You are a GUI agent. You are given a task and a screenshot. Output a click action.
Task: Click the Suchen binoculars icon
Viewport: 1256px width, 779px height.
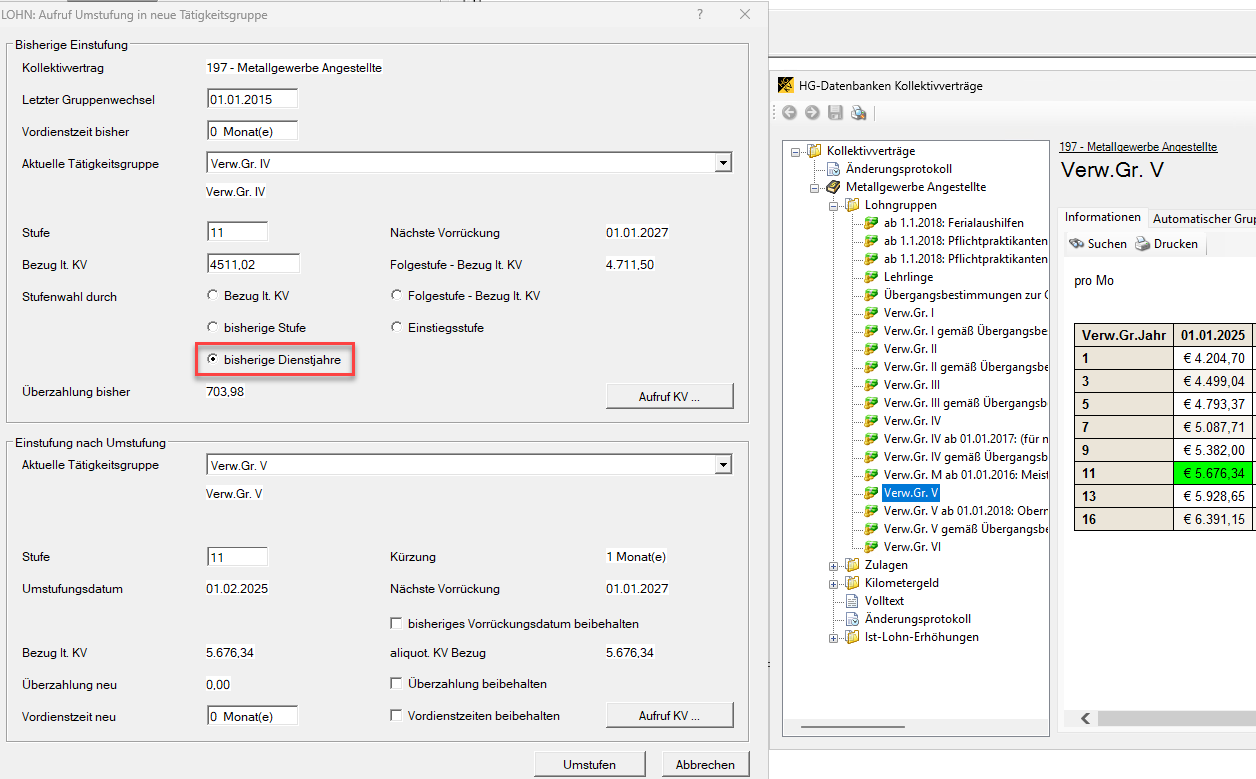[1076, 244]
